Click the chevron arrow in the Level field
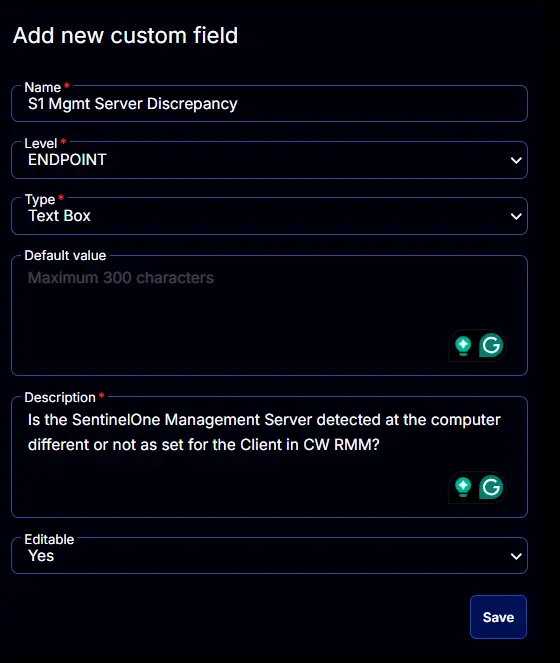 pos(516,161)
